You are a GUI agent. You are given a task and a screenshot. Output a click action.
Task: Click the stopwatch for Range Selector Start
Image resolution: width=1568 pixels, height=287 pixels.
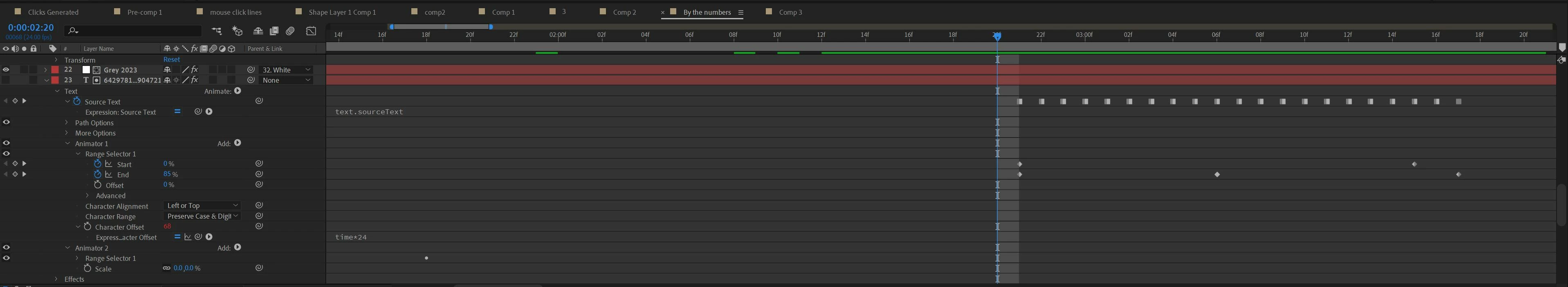(97, 164)
